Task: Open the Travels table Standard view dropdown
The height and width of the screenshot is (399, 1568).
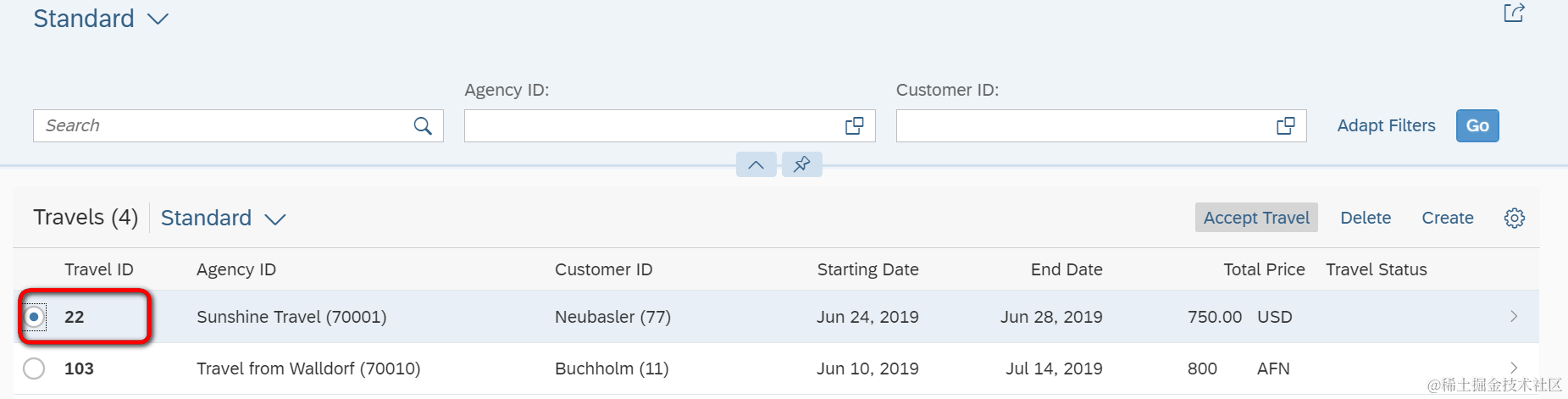Action: 274,219
